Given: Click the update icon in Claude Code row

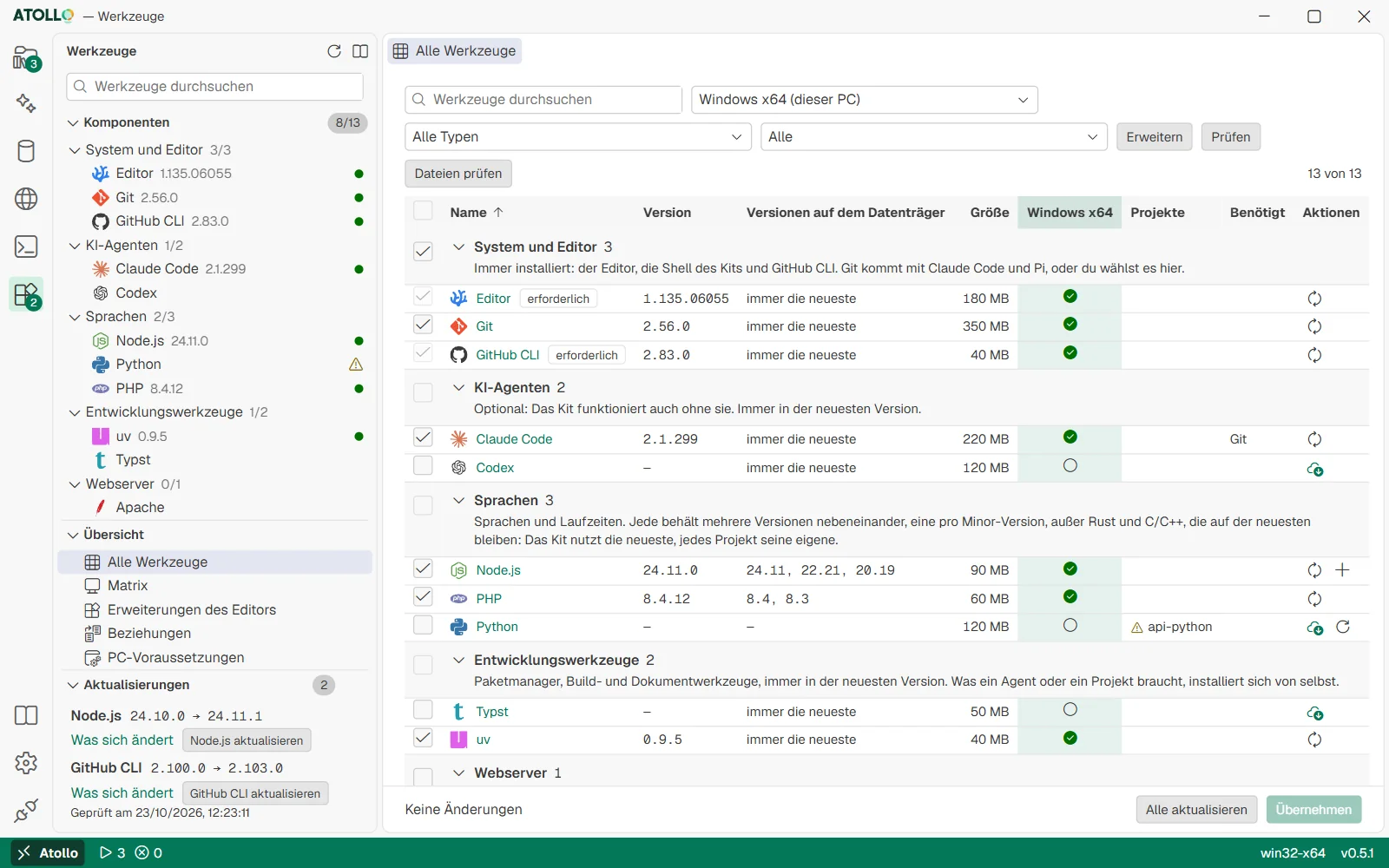Looking at the screenshot, I should click(x=1314, y=439).
